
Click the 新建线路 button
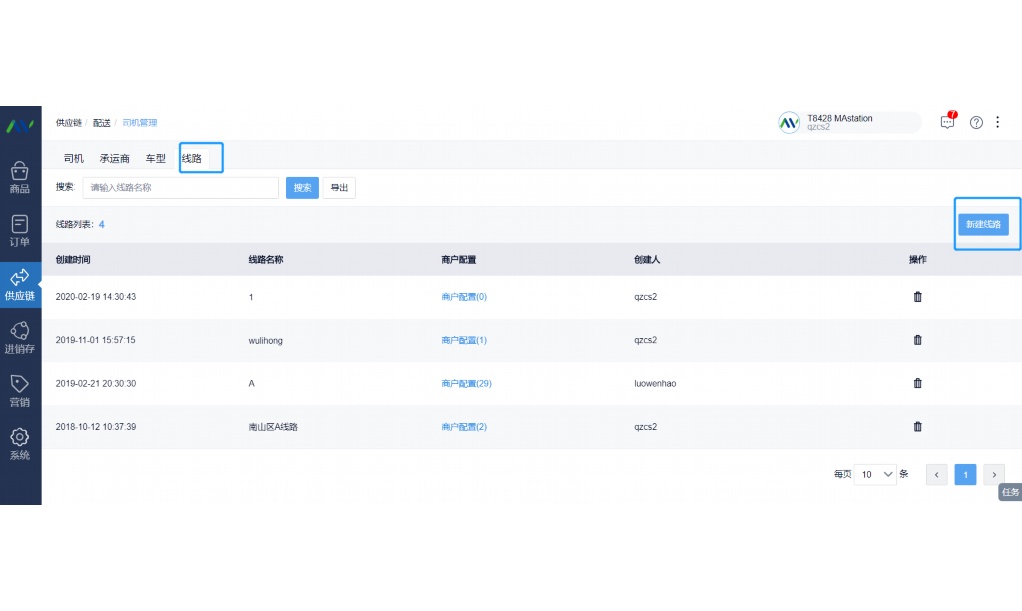[983, 225]
